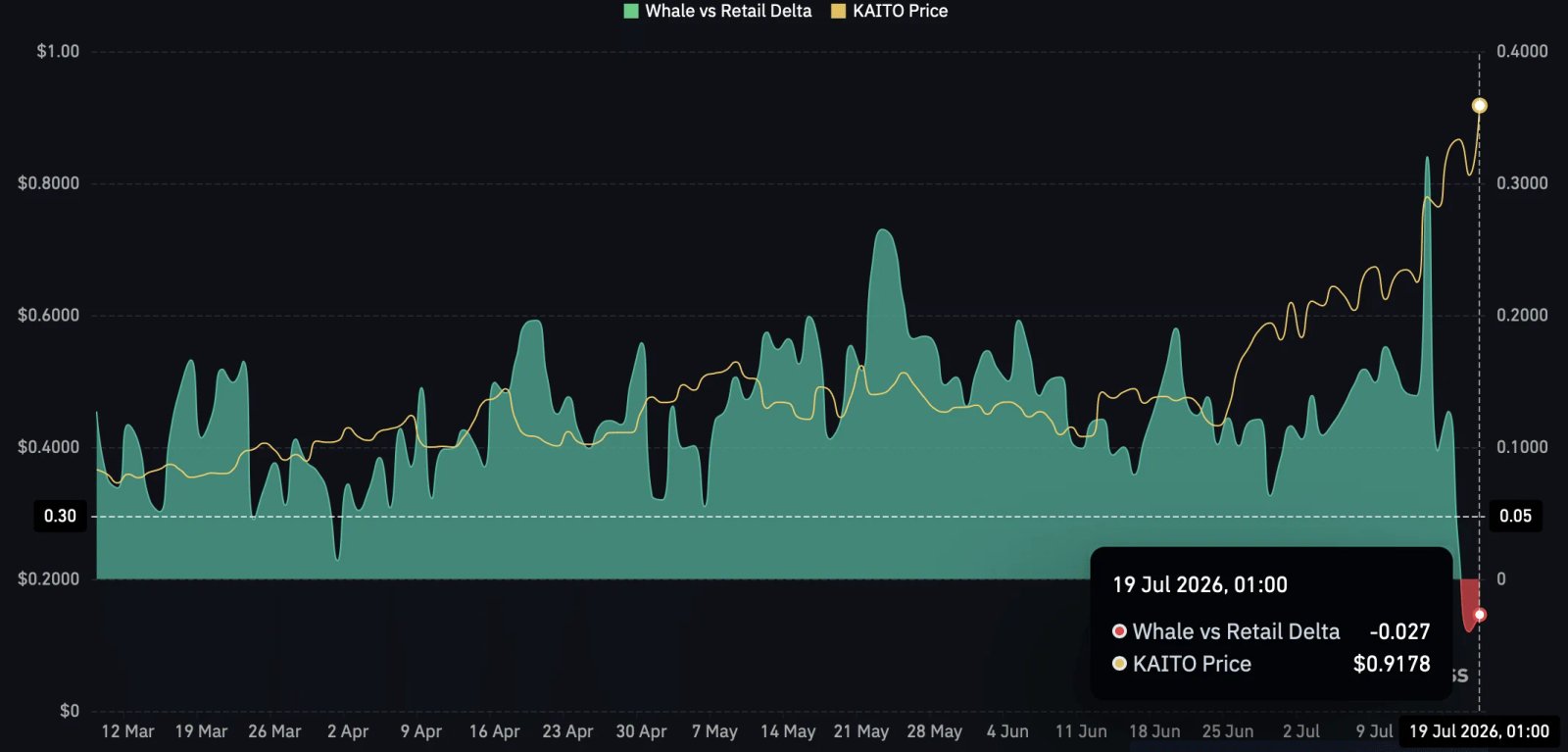Image resolution: width=1568 pixels, height=752 pixels.
Task: Click the 0.05 right axis level label
Action: pyautogui.click(x=1515, y=516)
